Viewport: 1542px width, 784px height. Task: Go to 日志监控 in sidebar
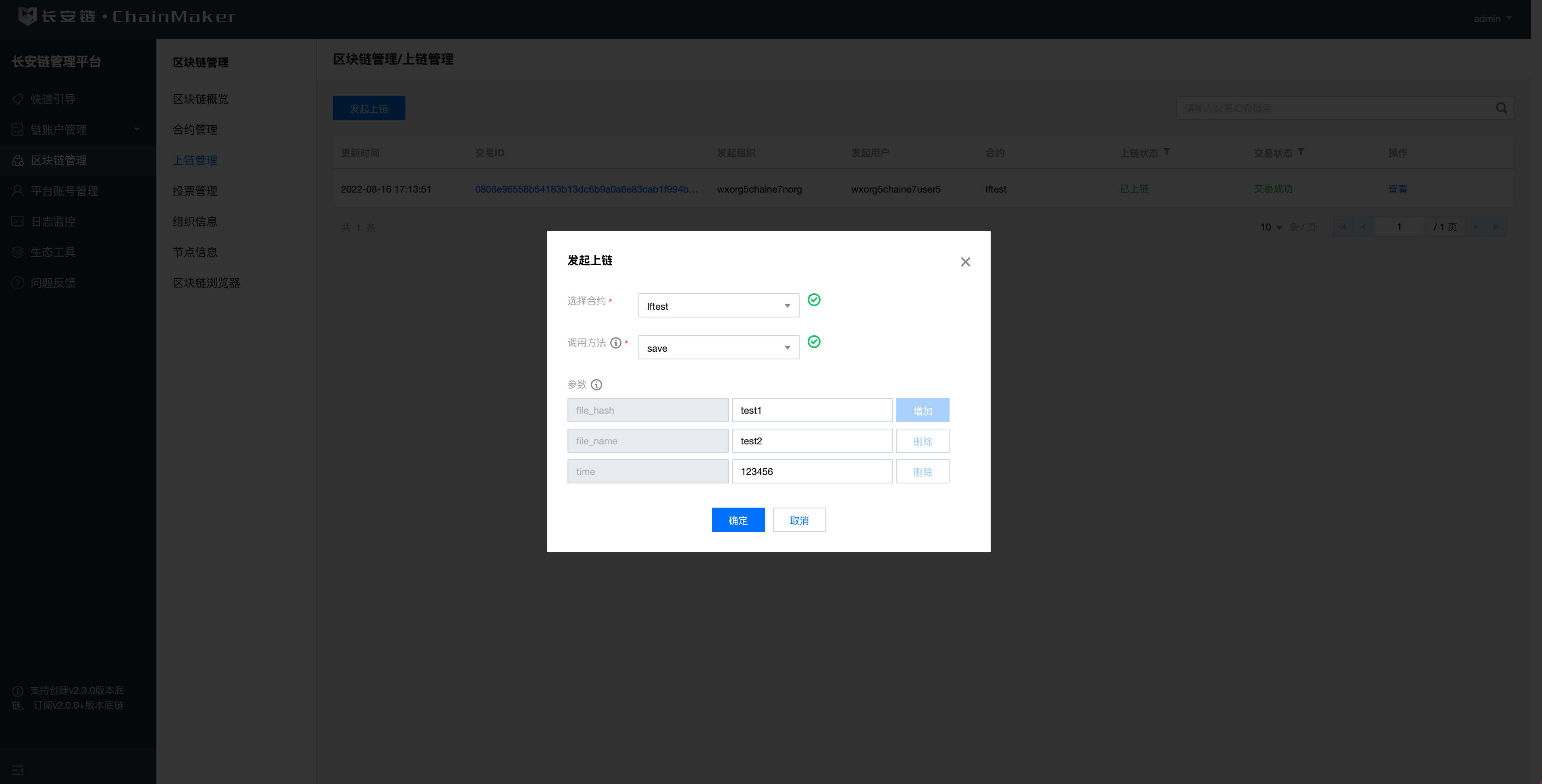(53, 222)
